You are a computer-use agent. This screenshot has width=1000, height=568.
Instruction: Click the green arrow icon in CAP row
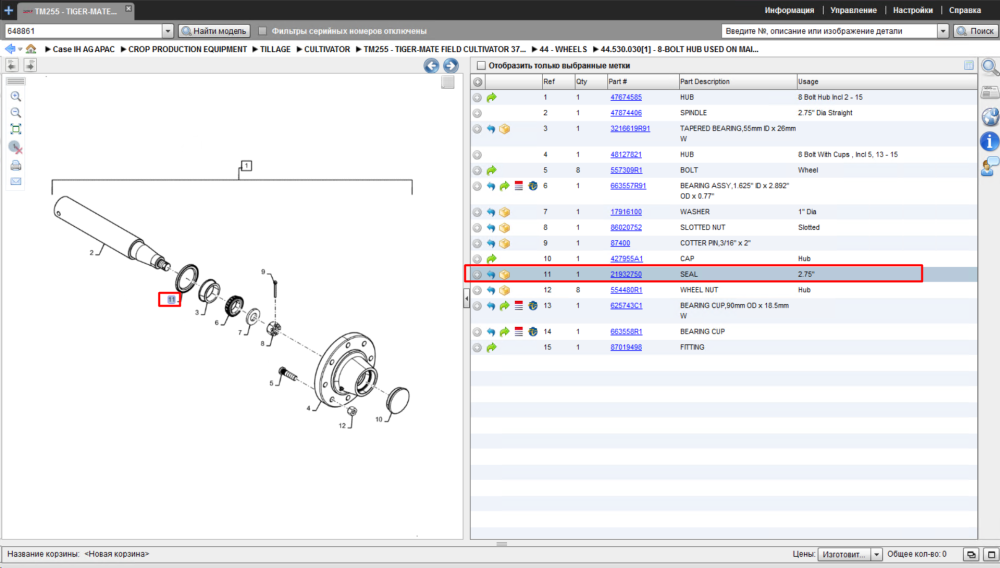[491, 259]
